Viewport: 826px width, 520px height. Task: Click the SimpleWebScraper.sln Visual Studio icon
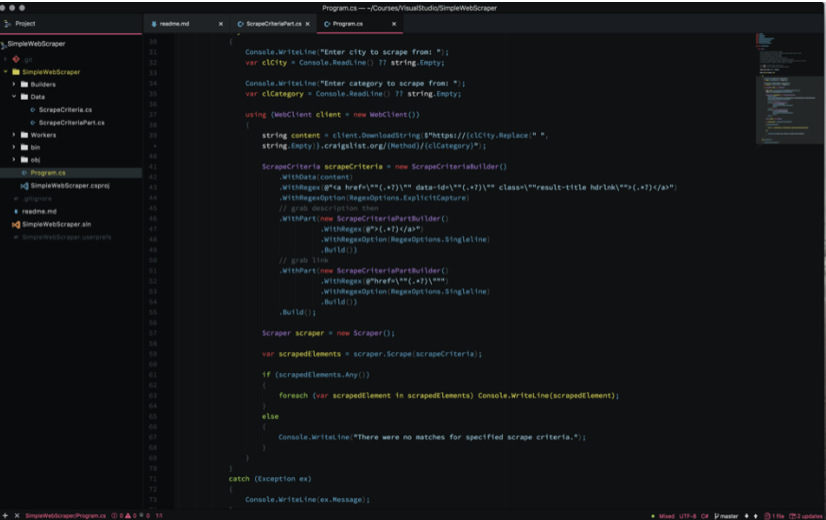(16, 224)
